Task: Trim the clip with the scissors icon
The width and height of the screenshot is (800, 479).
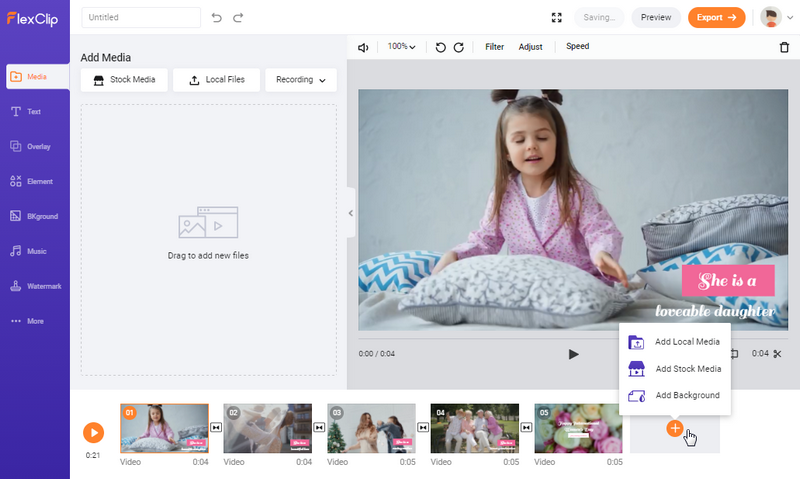Action: click(777, 354)
